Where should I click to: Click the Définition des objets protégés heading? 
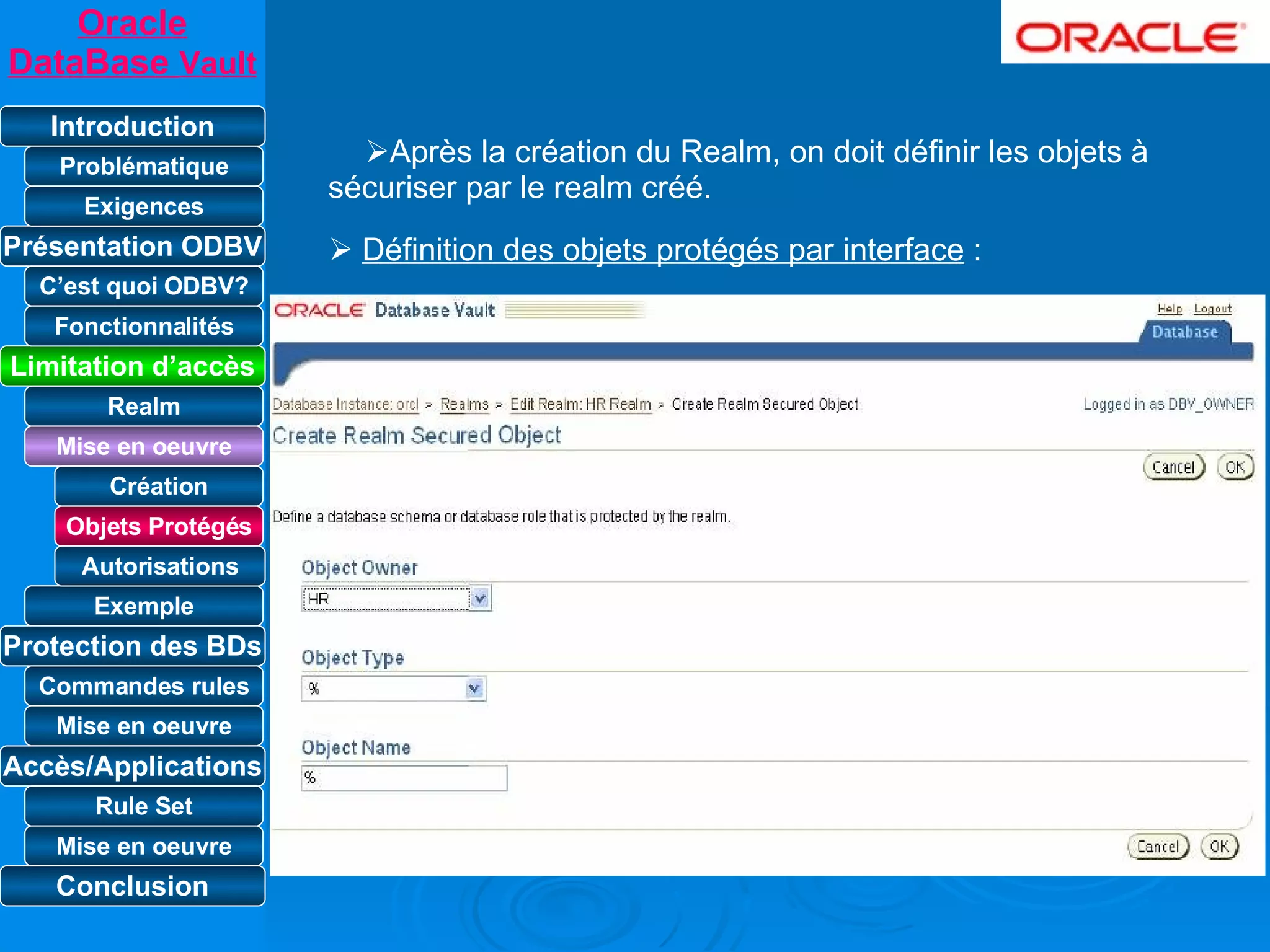[663, 250]
